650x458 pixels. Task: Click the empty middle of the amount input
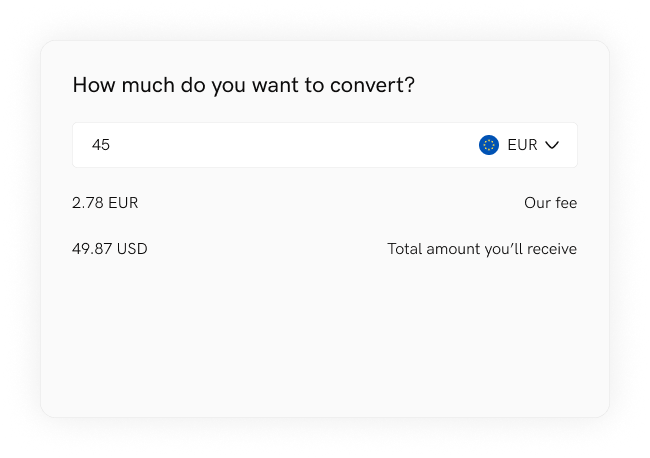coord(290,145)
